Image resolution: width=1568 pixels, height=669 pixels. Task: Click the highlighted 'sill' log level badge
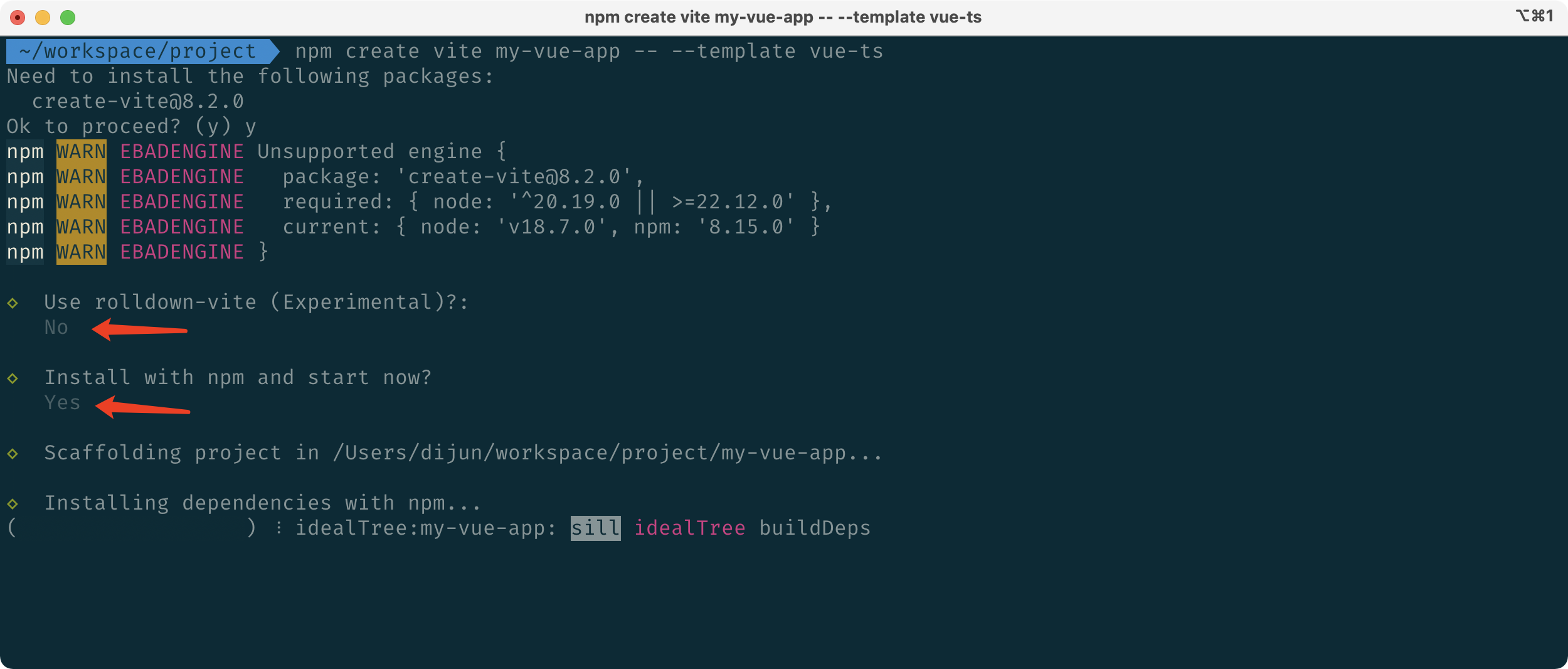[x=596, y=528]
